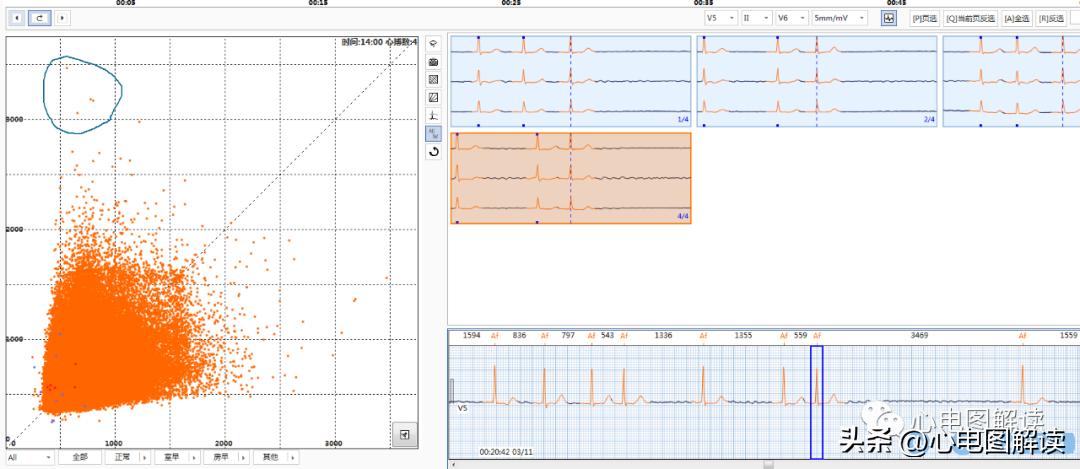Select the dotted pattern display icon
The width and height of the screenshot is (1080, 469).
coord(433,79)
